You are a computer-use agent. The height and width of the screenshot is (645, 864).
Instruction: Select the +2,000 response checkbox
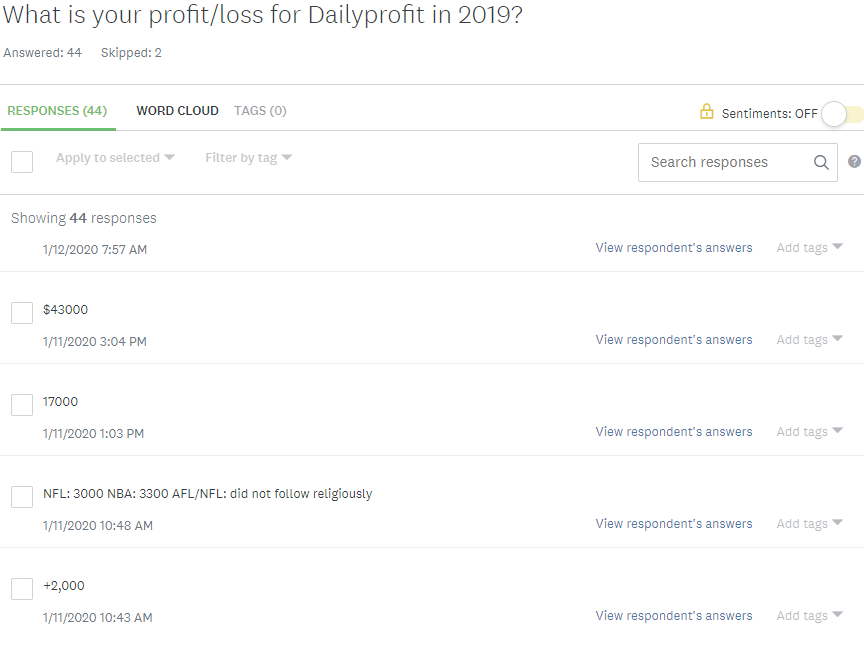(22, 589)
